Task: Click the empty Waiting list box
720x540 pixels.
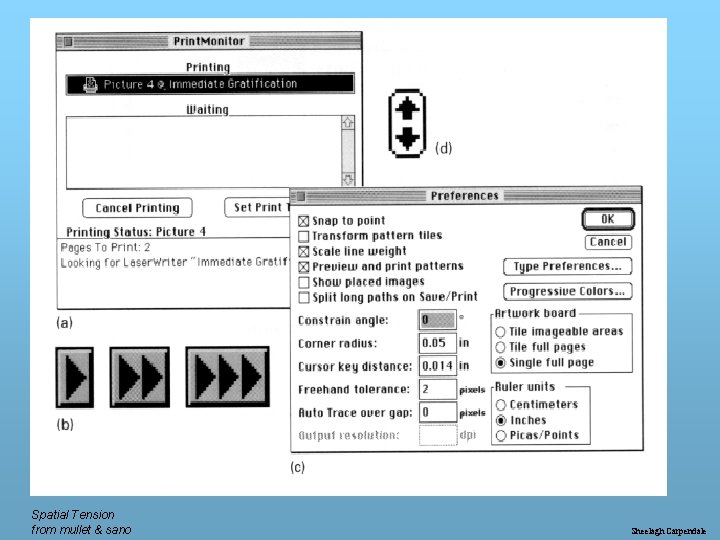Action: click(204, 152)
